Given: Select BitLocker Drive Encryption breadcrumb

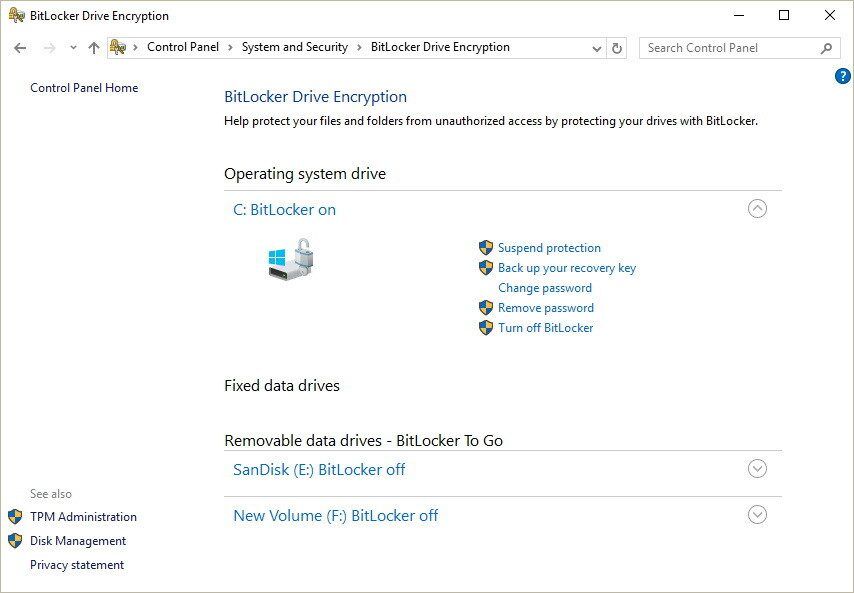Looking at the screenshot, I should click(440, 47).
